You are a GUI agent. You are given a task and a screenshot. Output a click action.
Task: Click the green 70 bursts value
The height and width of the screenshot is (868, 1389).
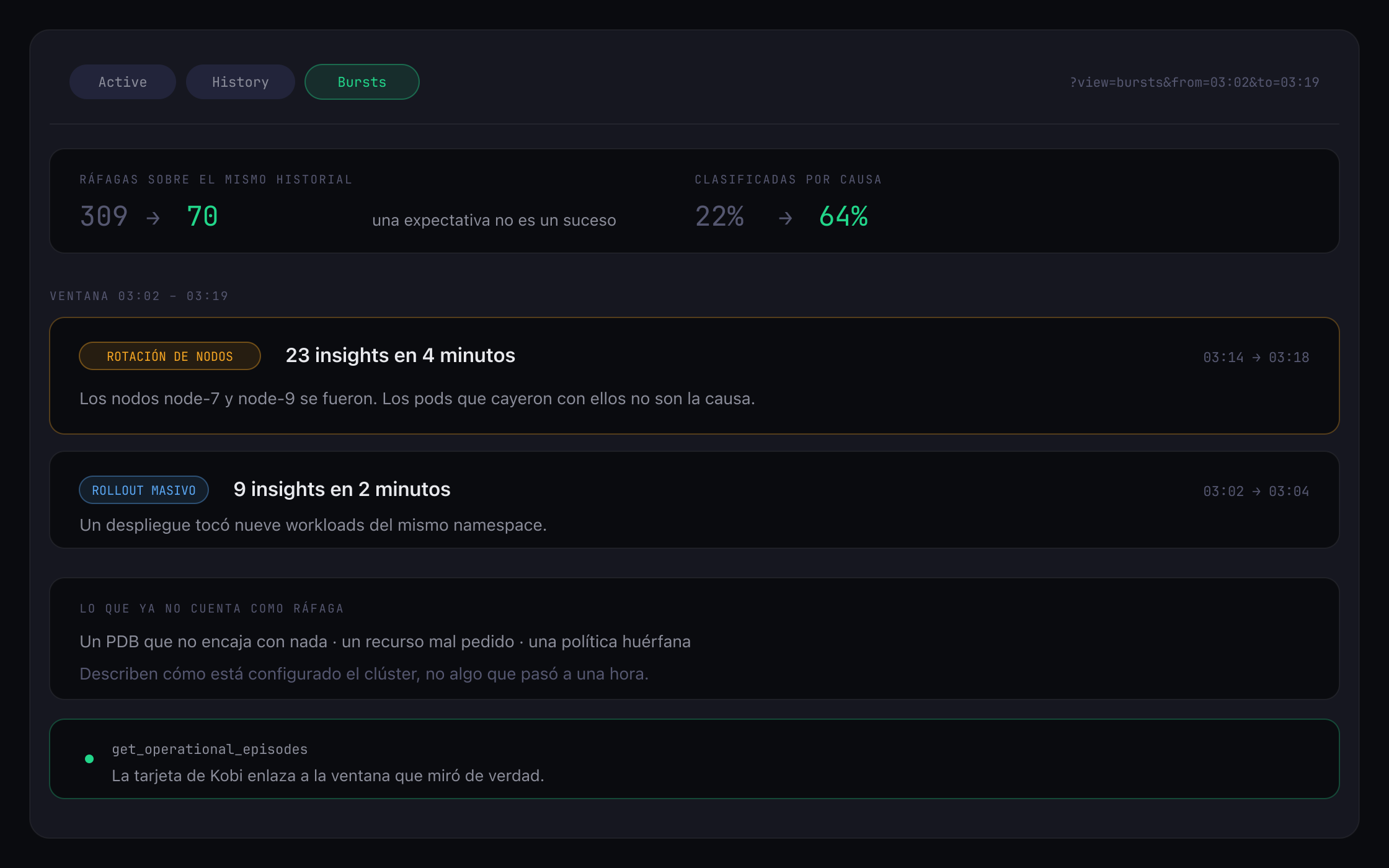pyautogui.click(x=202, y=216)
